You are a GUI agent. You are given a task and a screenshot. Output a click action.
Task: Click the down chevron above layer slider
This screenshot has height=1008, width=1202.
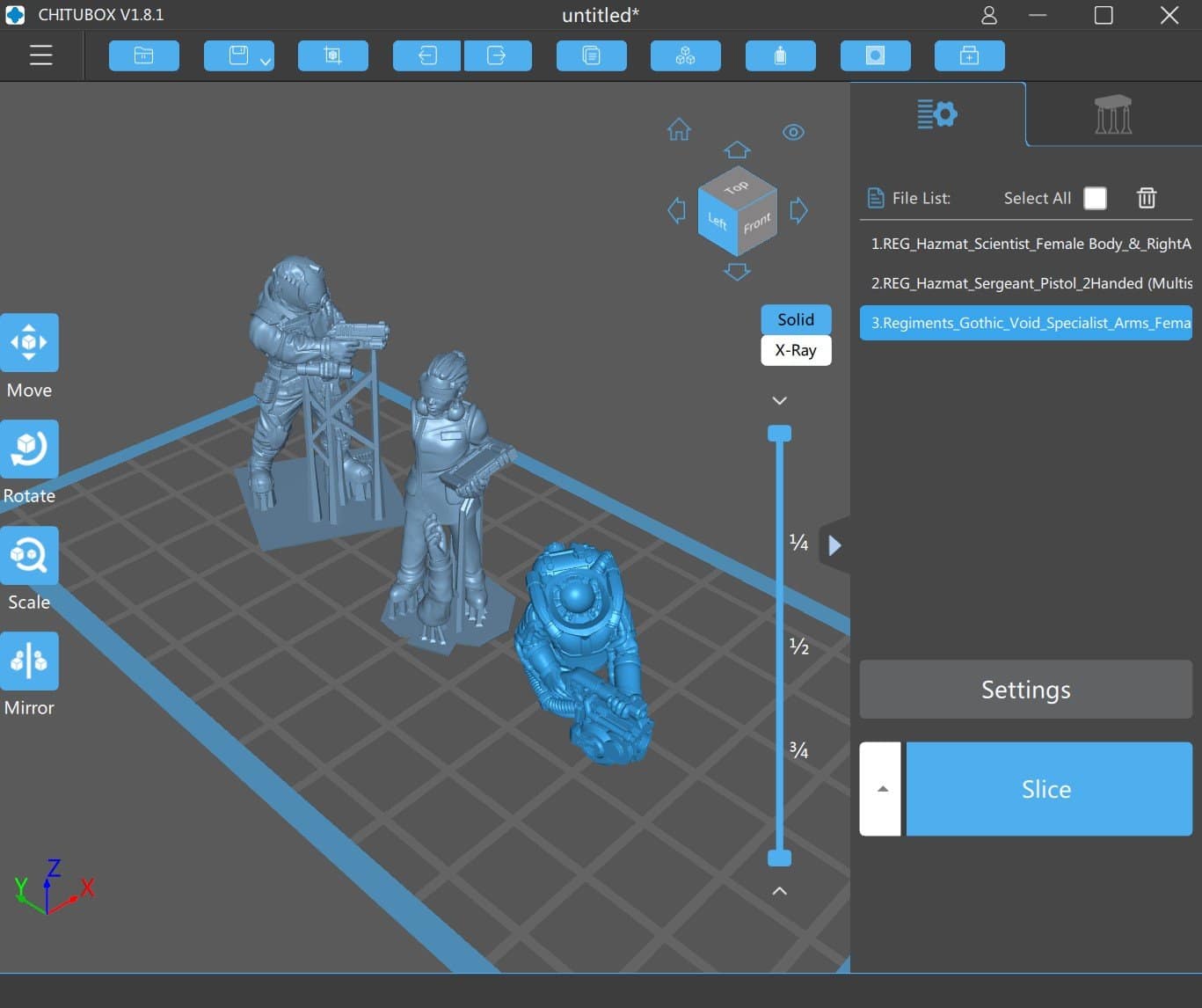779,400
